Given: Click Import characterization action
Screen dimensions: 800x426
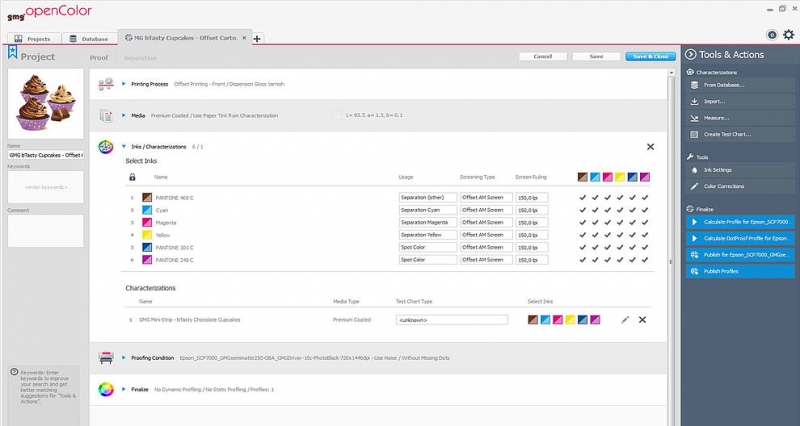Looking at the screenshot, I should pos(740,102).
